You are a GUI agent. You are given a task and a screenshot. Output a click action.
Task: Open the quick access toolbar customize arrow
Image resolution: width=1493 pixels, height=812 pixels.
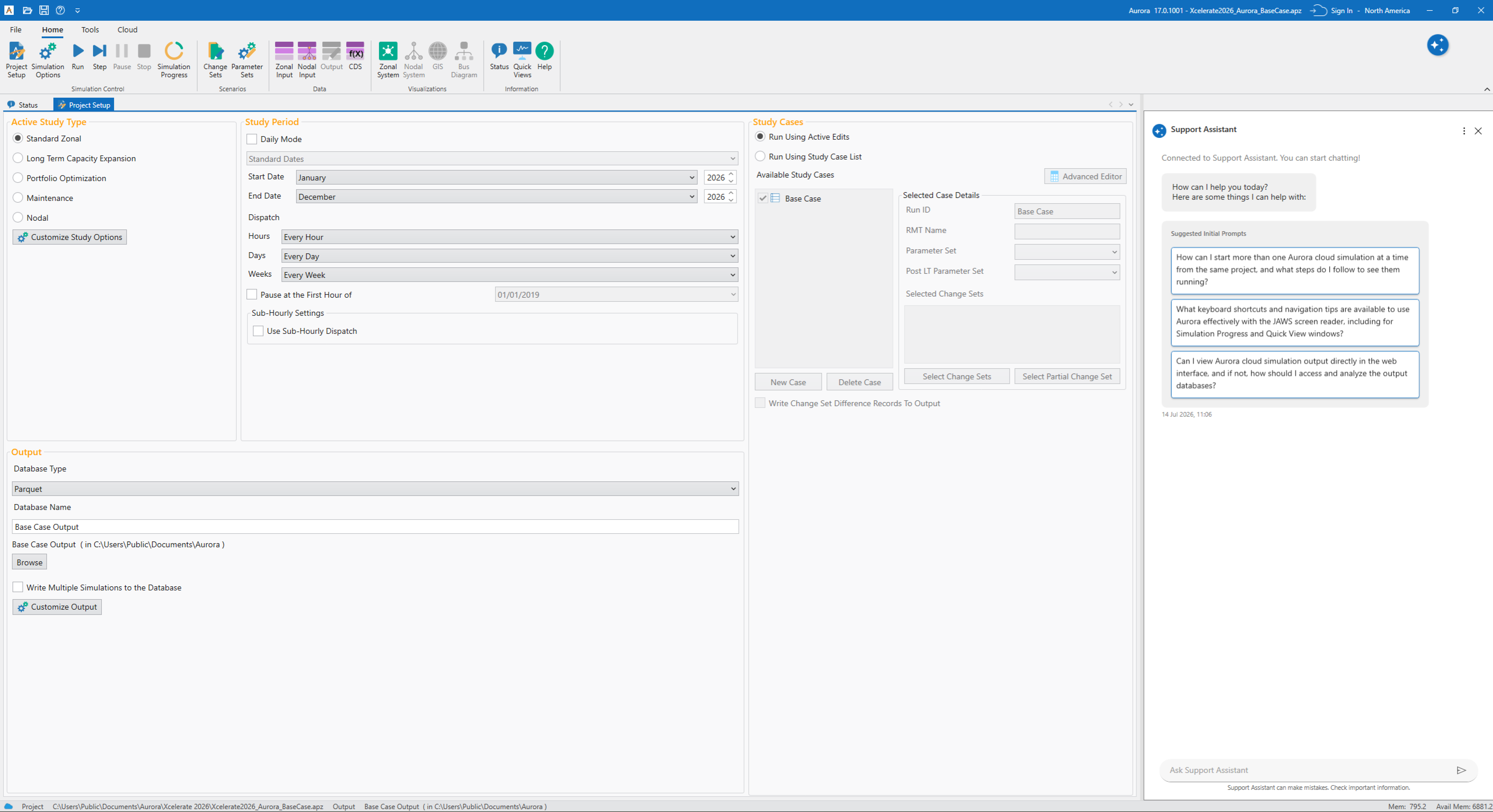(78, 10)
